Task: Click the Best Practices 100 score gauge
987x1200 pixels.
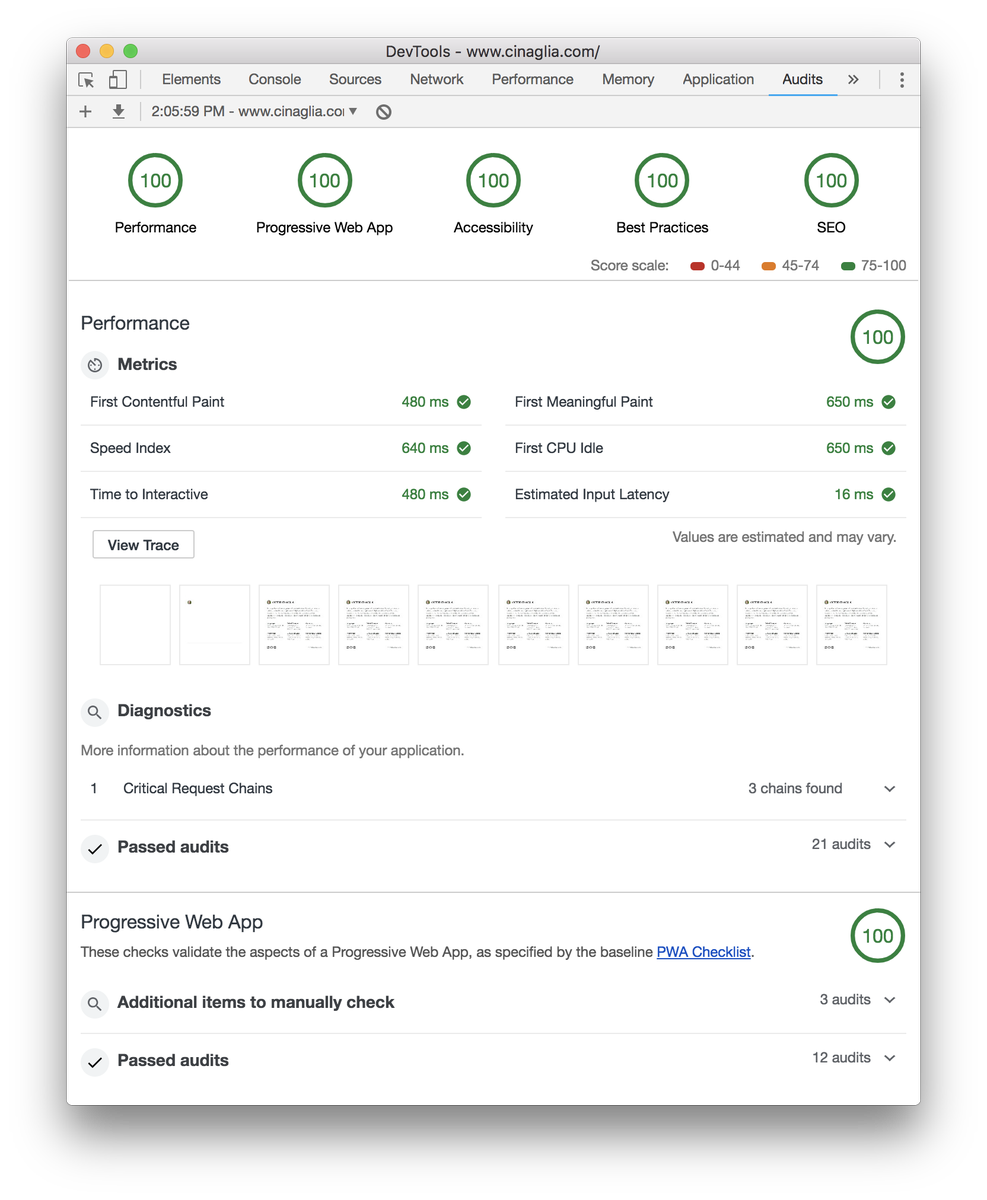Action: [663, 181]
